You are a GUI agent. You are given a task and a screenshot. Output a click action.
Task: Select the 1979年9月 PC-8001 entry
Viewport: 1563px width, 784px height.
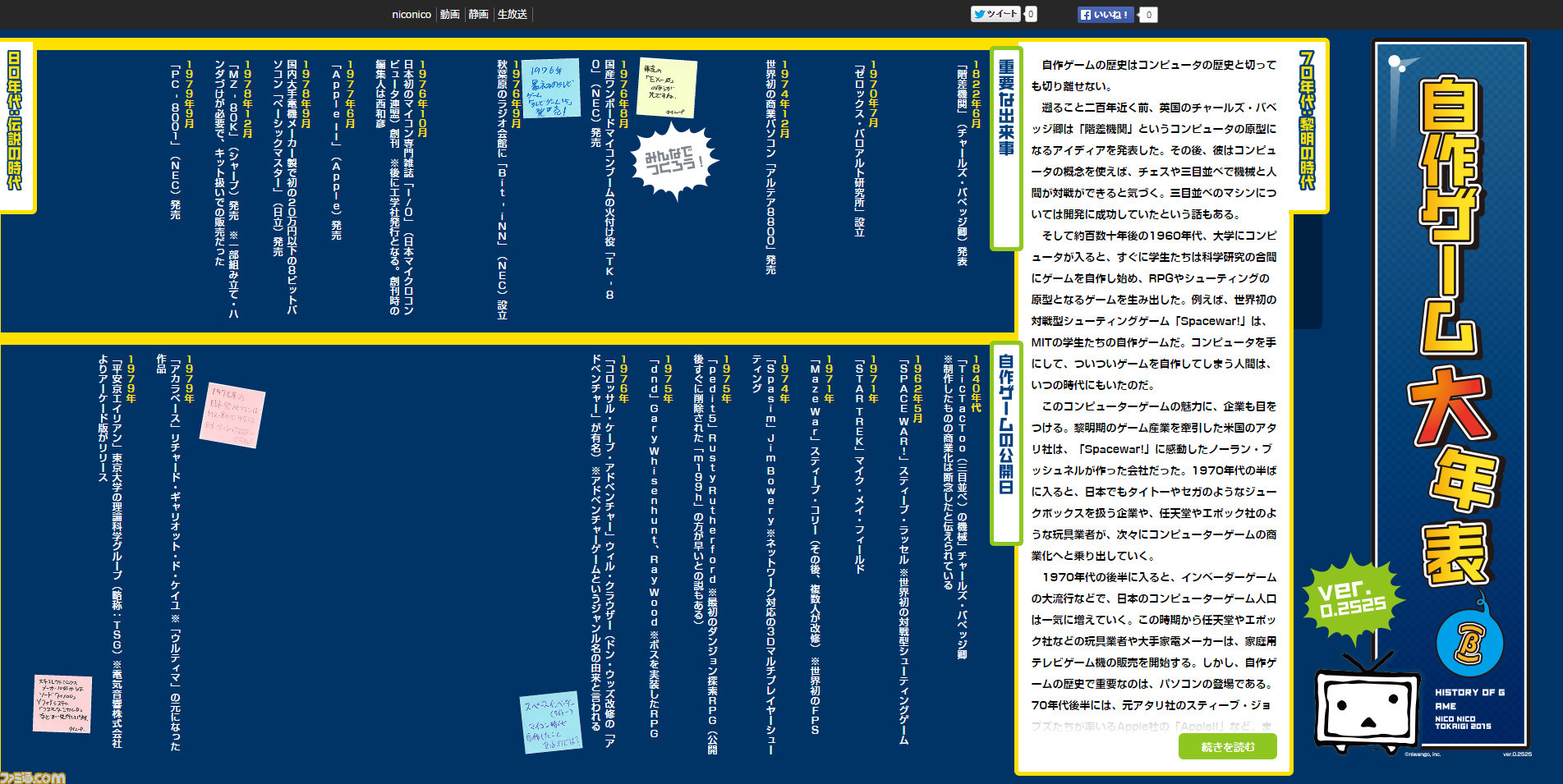[182, 140]
